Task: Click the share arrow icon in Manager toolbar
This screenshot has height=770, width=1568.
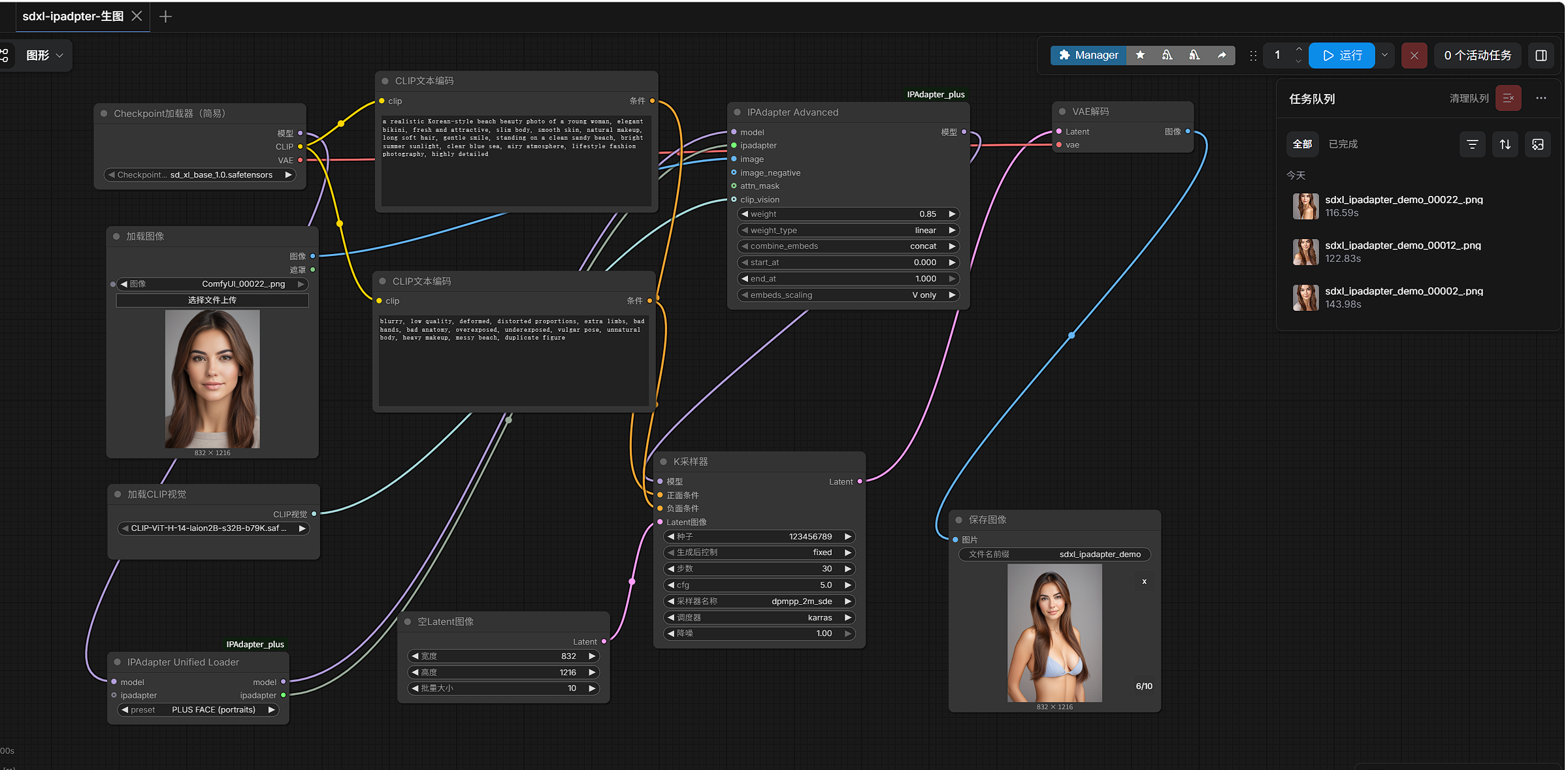Action: (x=1222, y=56)
